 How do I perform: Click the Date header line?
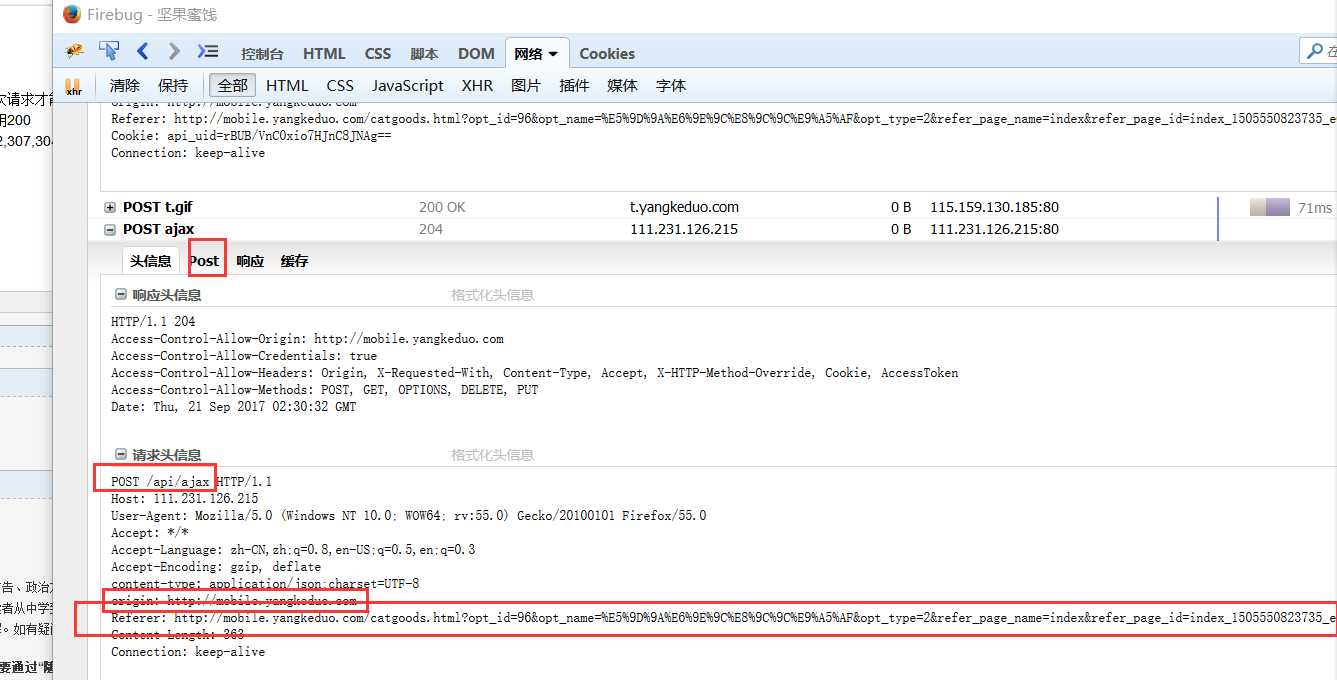click(234, 407)
